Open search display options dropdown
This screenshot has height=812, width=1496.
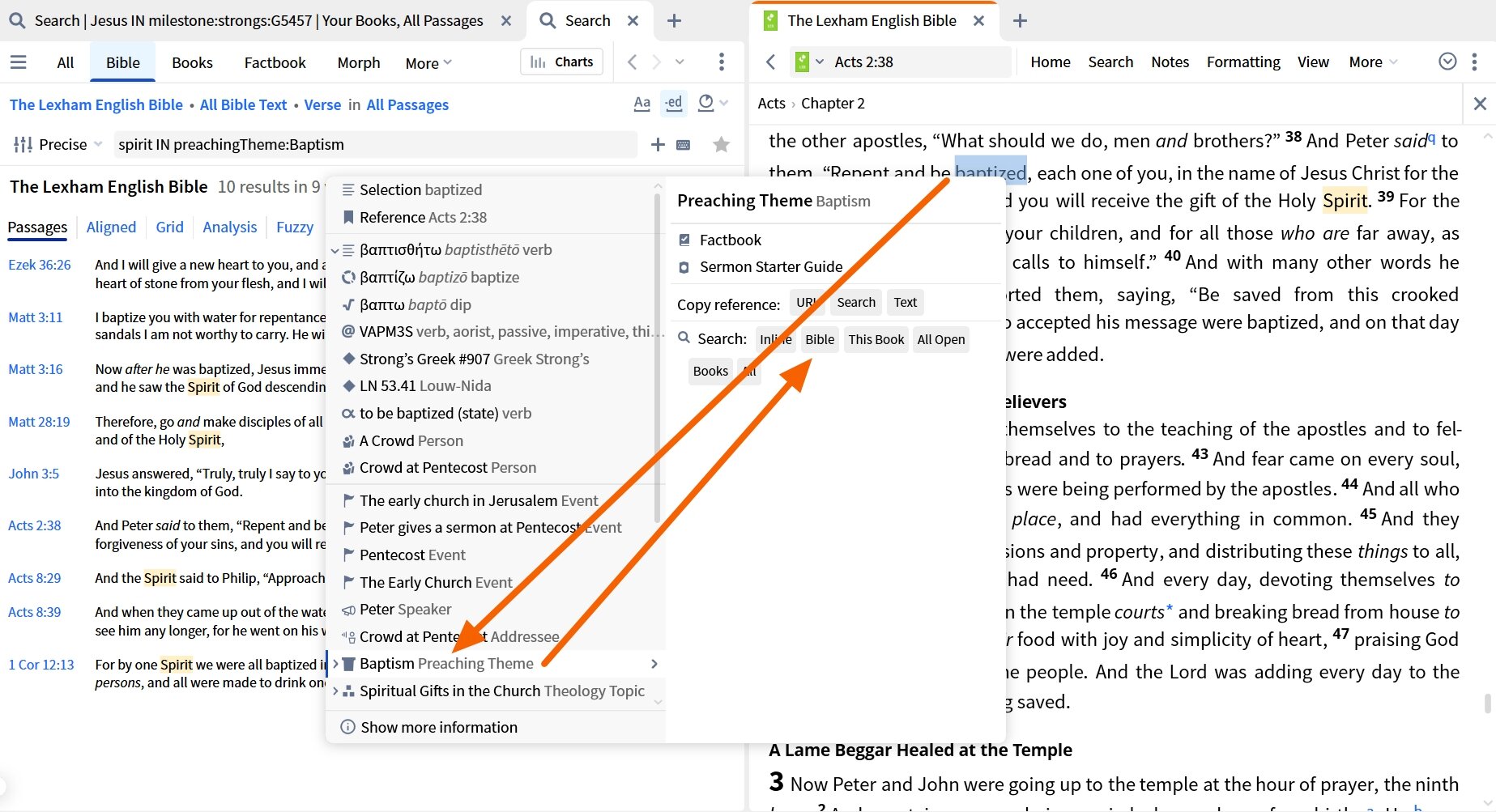[713, 103]
